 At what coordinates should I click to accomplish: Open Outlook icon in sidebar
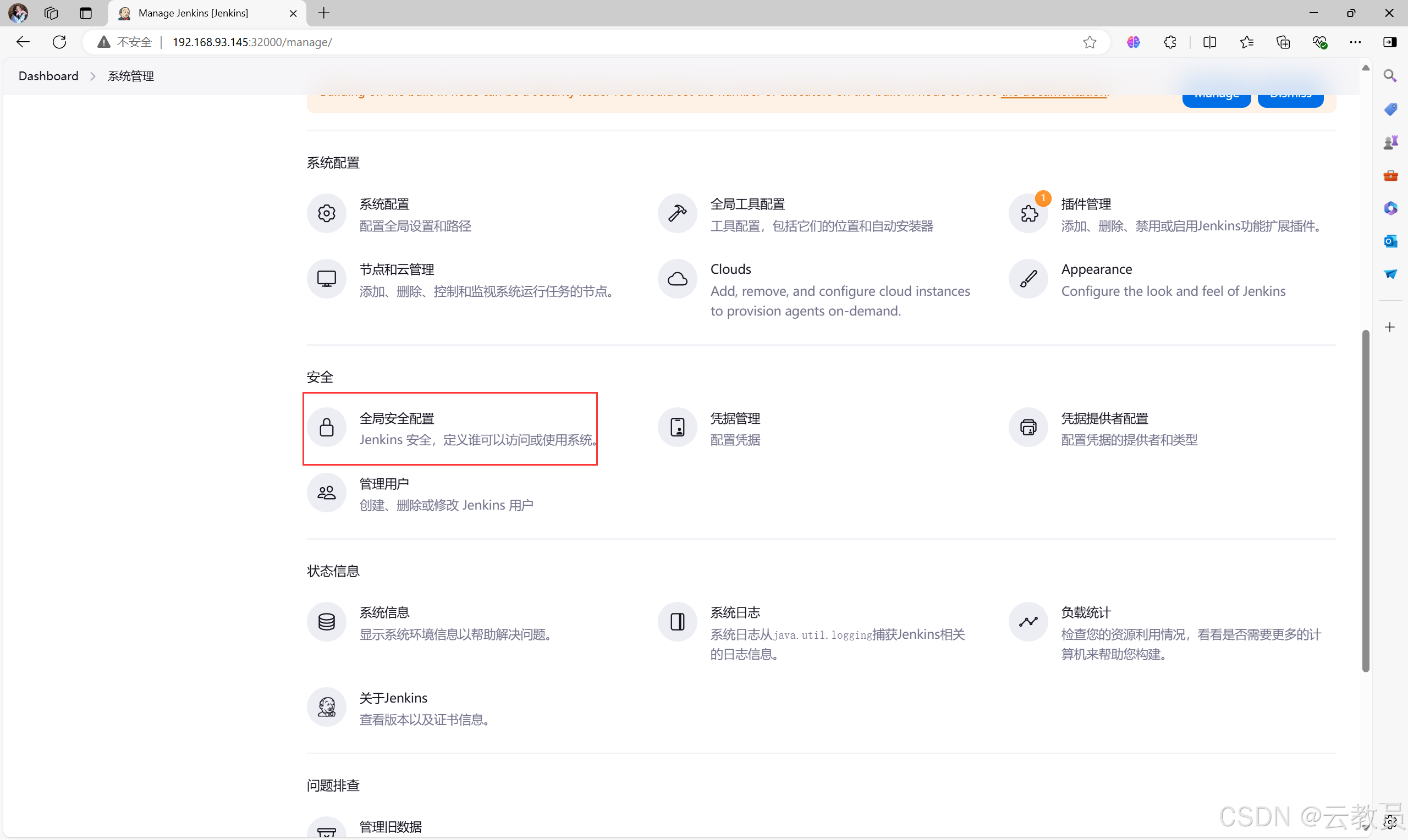(1390, 241)
